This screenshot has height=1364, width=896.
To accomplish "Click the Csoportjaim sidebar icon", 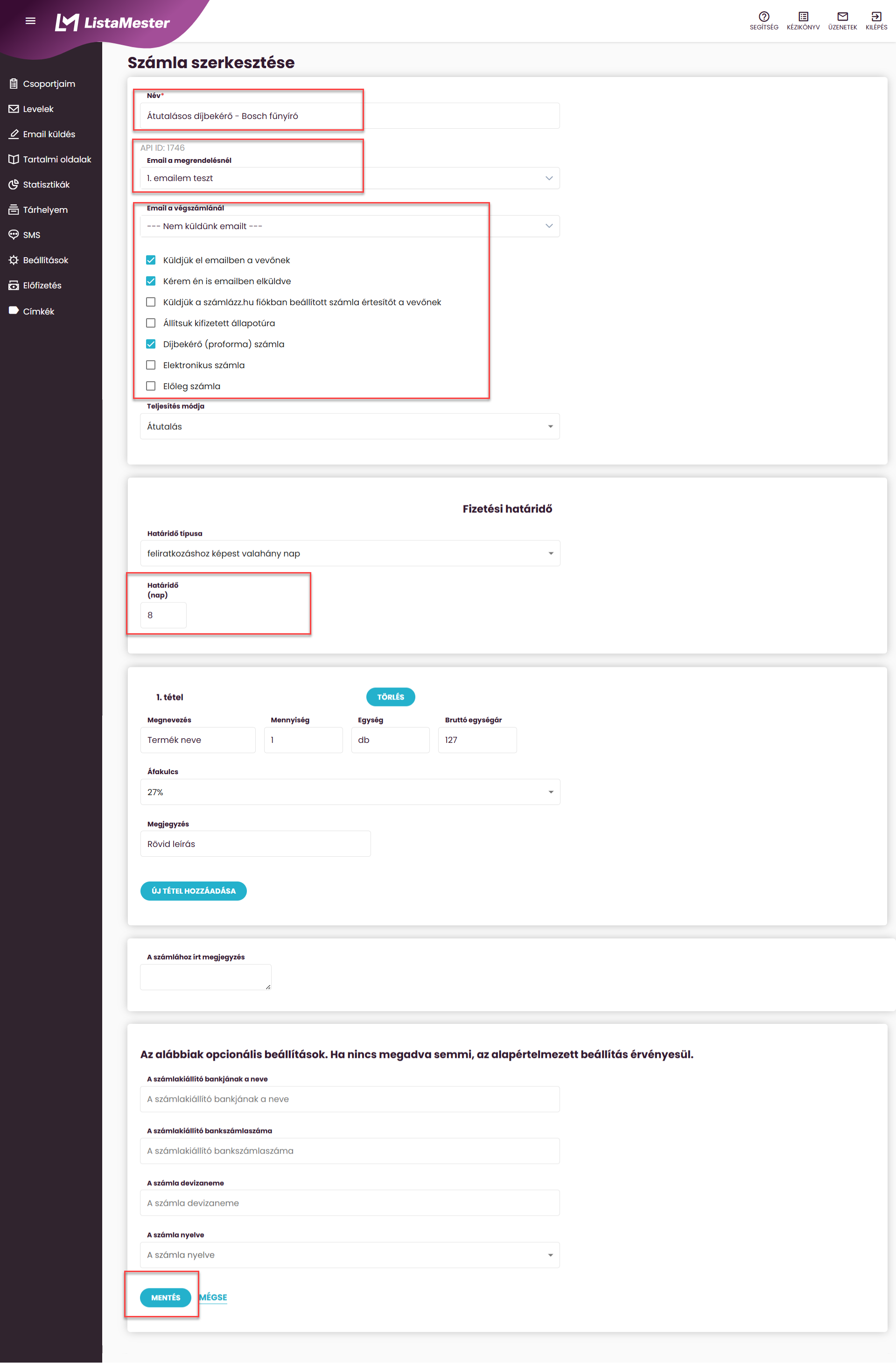I will [x=14, y=84].
